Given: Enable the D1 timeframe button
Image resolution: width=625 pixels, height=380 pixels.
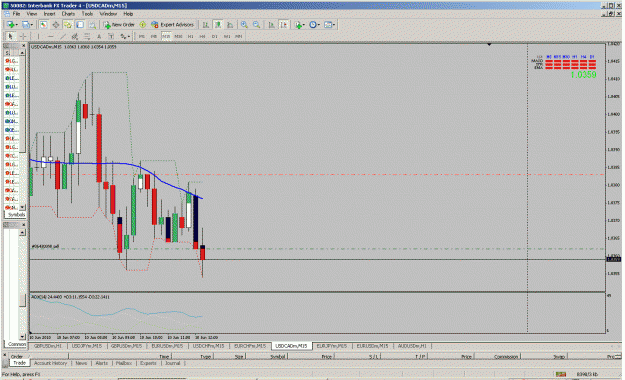Looking at the screenshot, I should (214, 36).
